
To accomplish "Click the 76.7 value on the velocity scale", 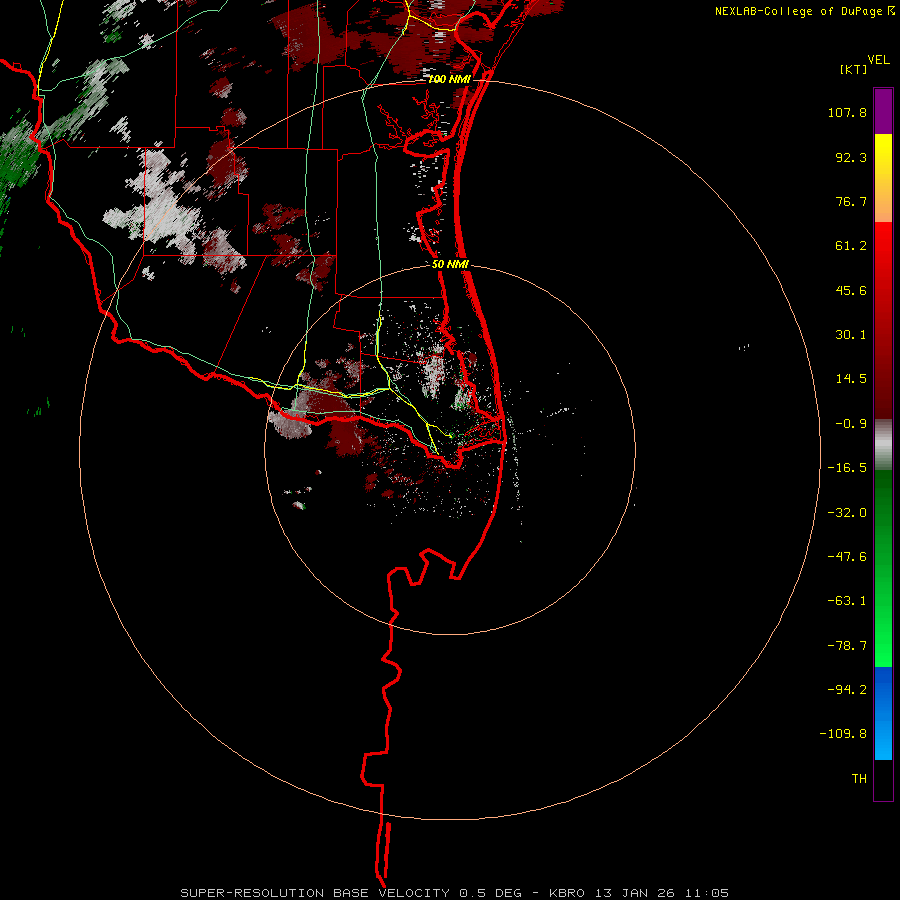I will point(851,201).
